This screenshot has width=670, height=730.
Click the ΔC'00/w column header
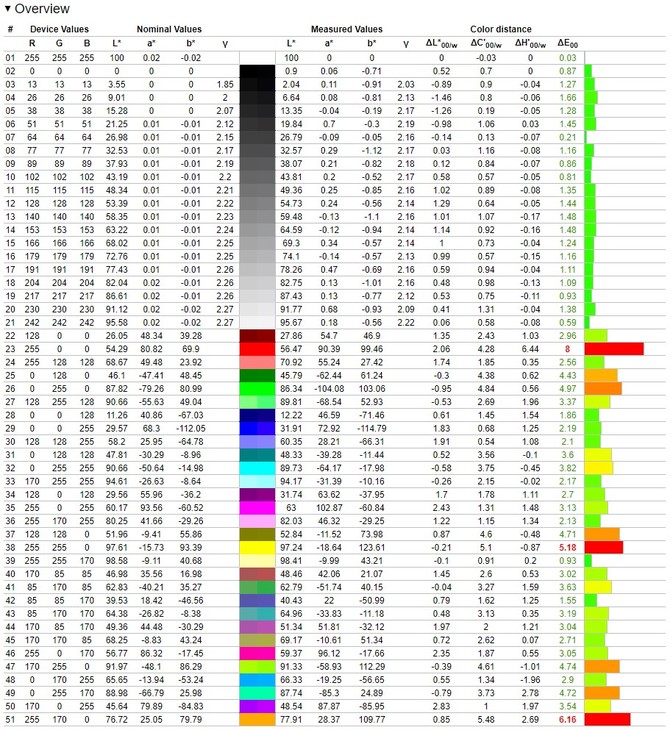coord(486,44)
